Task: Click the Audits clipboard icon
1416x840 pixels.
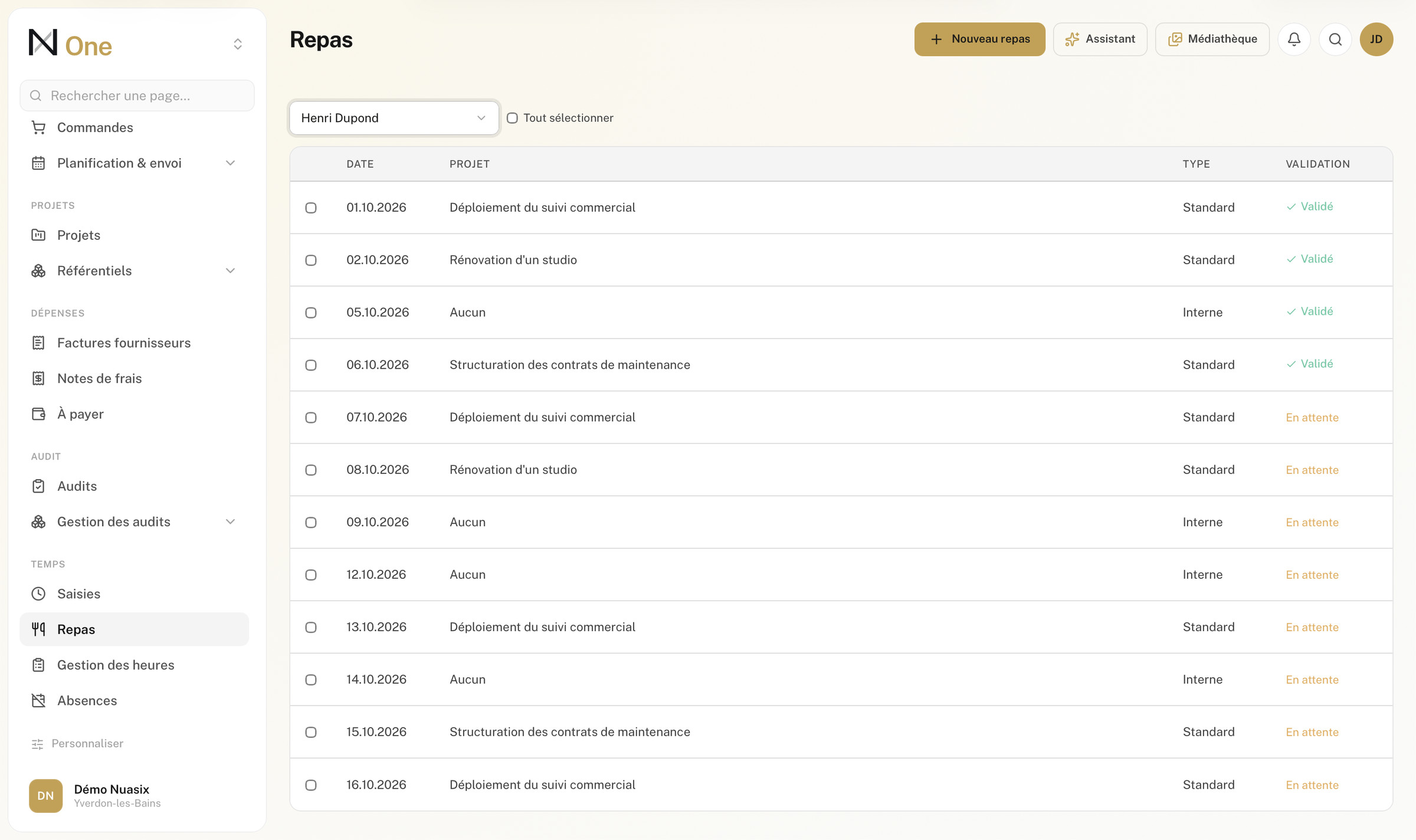Action: coord(38,486)
